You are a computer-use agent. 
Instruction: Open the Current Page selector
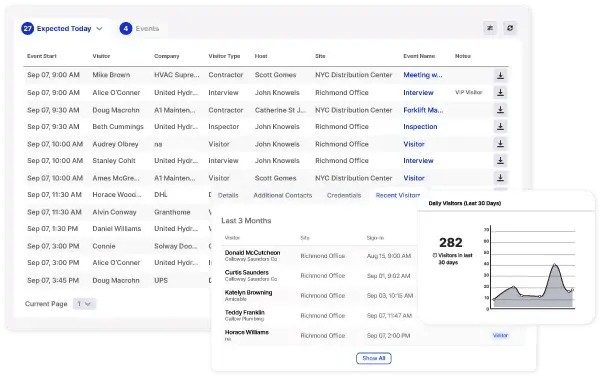click(84, 304)
